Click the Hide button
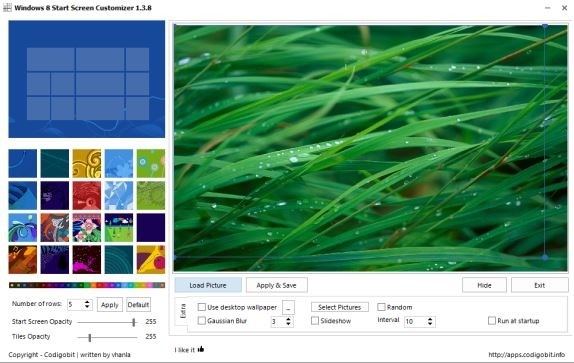The height and width of the screenshot is (363, 574). tap(484, 285)
